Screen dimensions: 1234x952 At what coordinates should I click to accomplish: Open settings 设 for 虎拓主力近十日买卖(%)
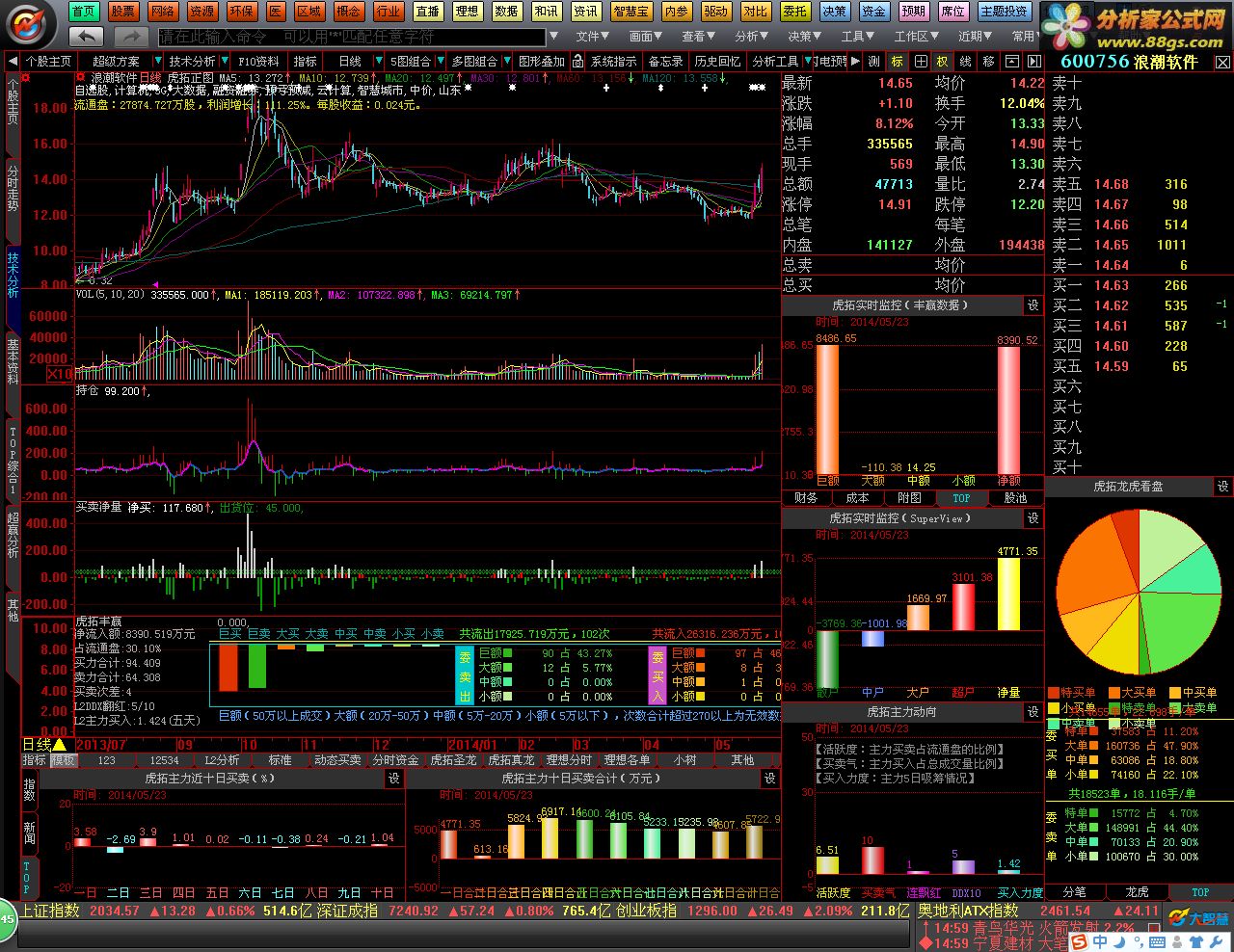(393, 779)
